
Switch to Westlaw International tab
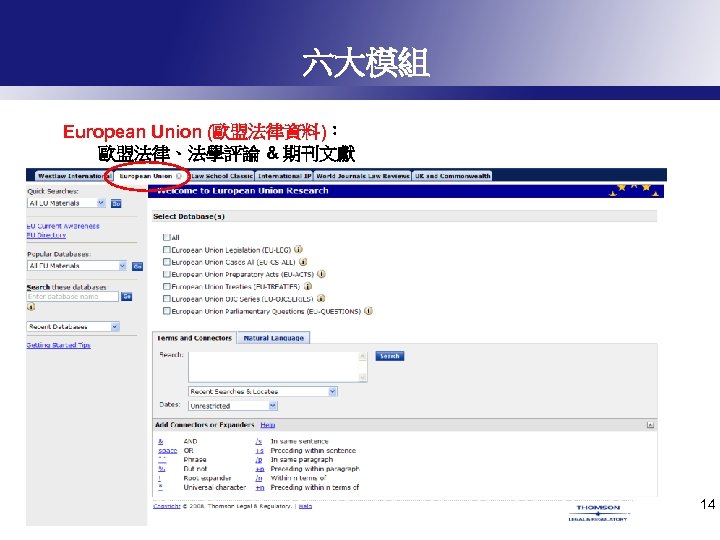(74, 176)
